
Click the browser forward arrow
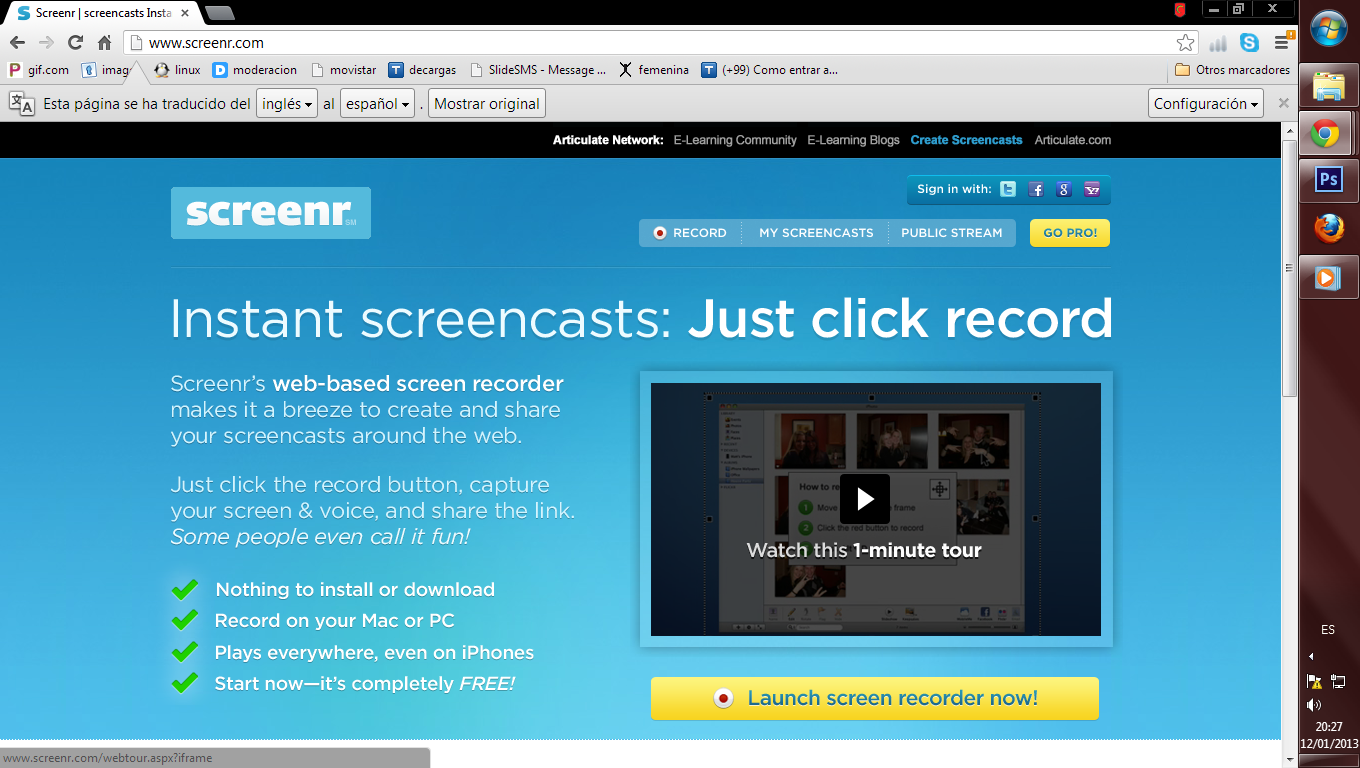[x=46, y=43]
